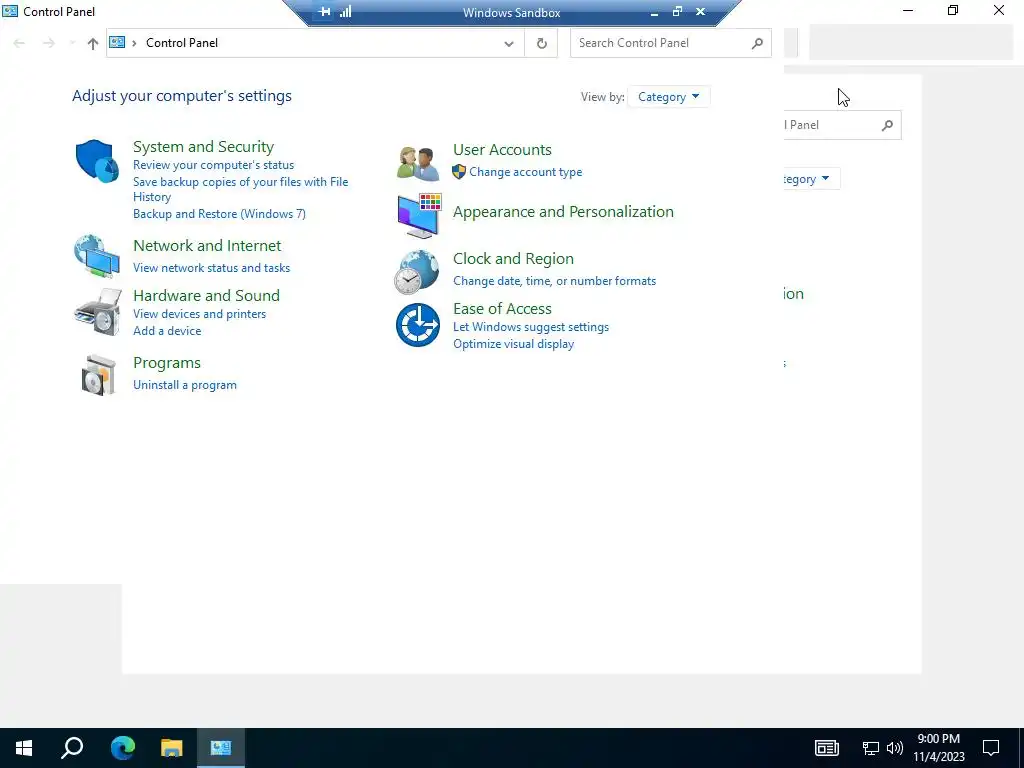Open the Hardware and Sound printer icon
Viewport: 1024px width, 768px height.
pos(97,312)
